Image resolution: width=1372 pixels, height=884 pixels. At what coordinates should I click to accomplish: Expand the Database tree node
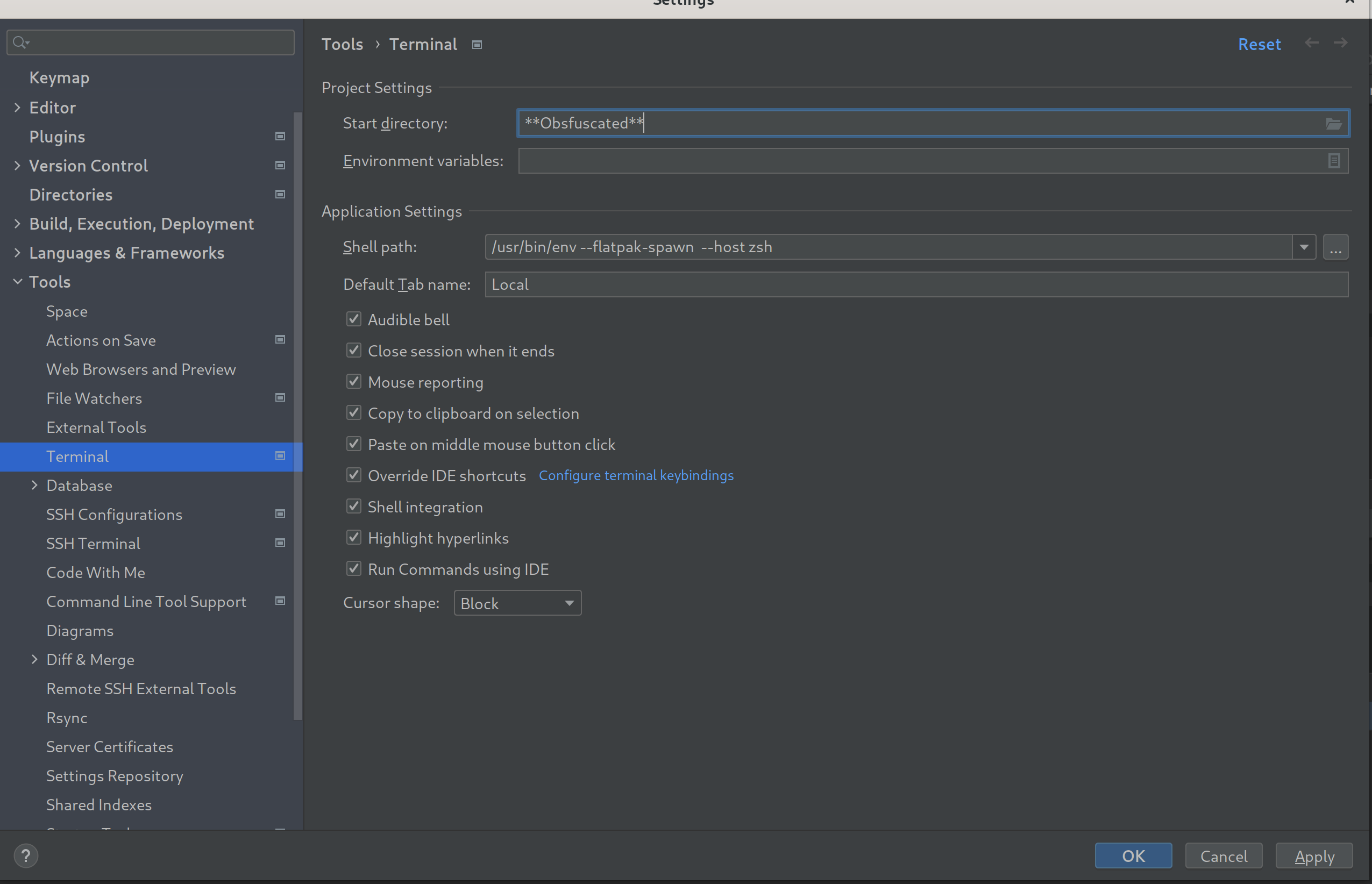point(34,485)
